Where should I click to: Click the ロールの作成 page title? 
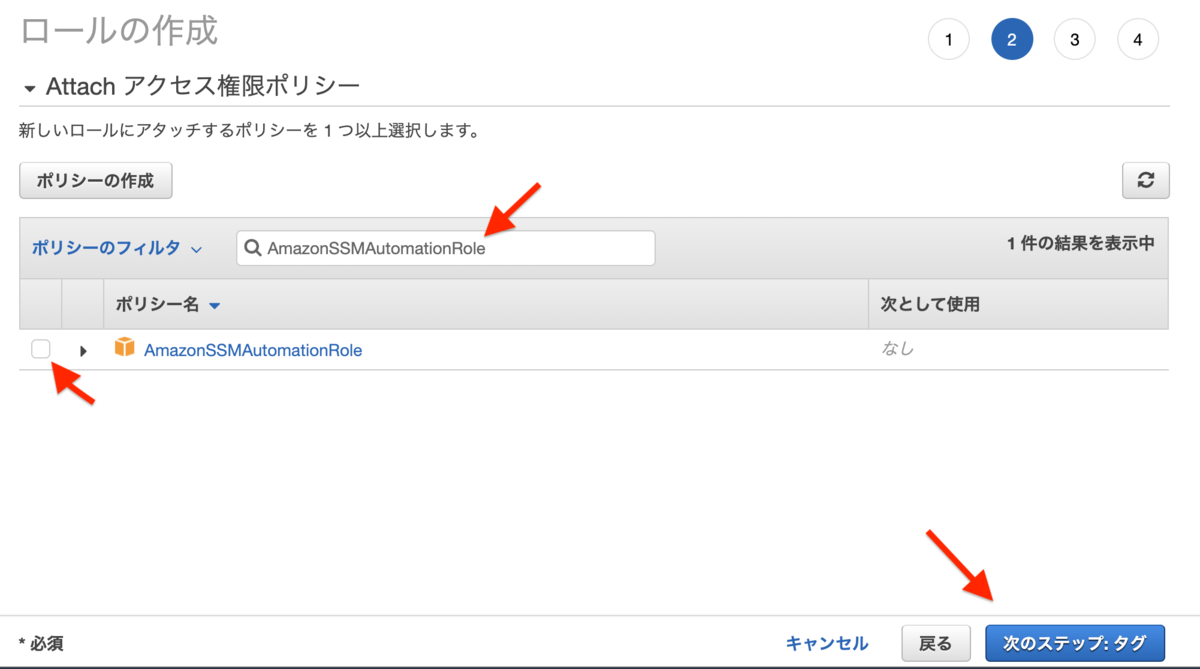tap(119, 31)
